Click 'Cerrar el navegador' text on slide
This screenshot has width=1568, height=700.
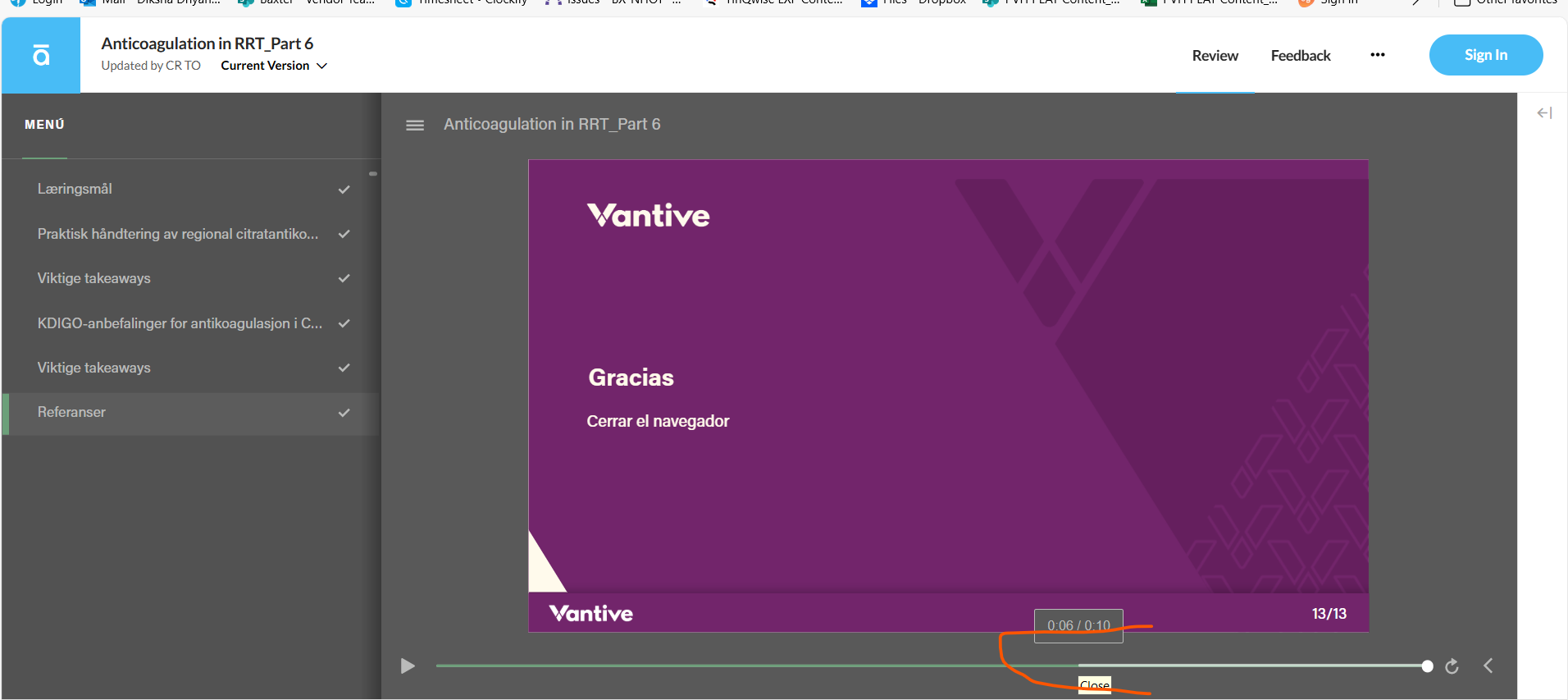click(x=658, y=421)
